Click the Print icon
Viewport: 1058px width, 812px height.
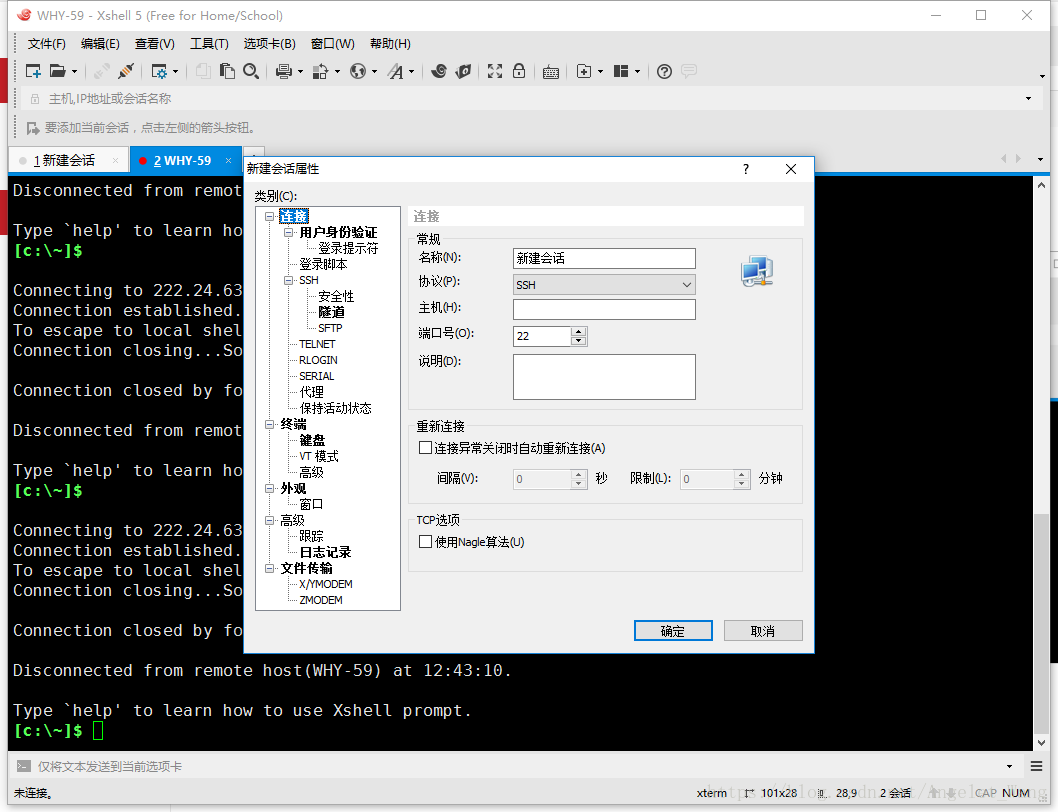pyautogui.click(x=284, y=71)
